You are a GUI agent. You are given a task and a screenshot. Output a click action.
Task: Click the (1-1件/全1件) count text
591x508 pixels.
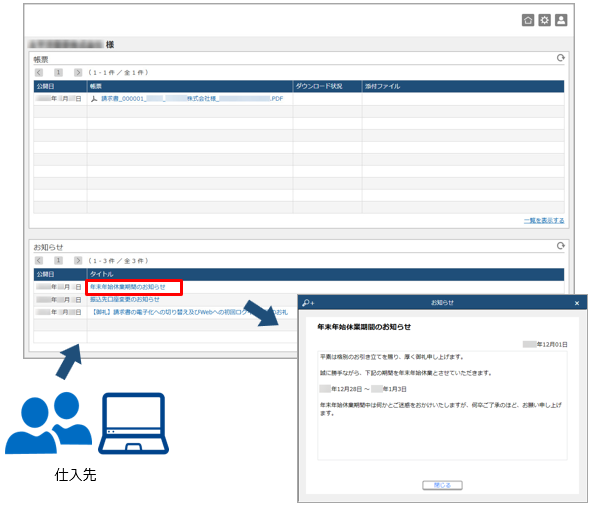tap(118, 72)
